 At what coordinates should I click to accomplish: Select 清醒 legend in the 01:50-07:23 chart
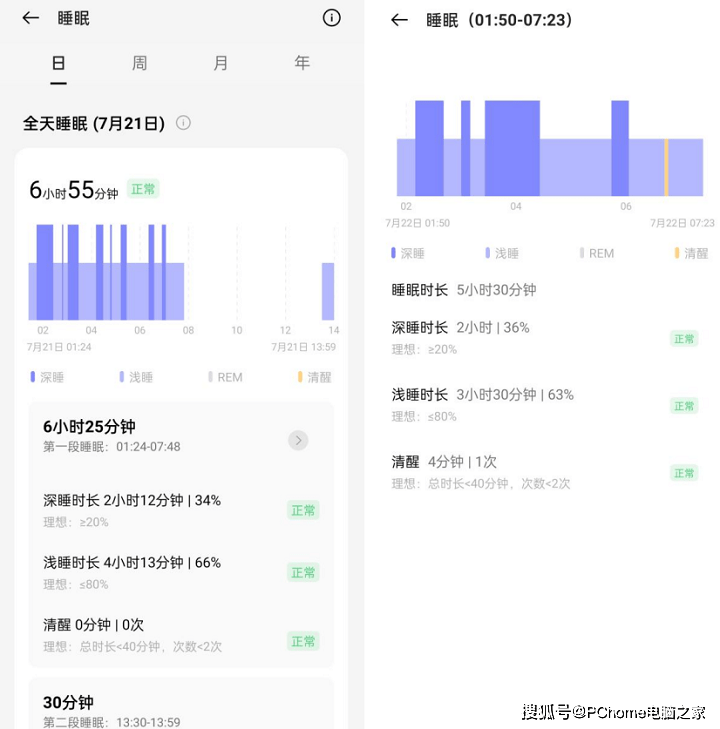(691, 253)
